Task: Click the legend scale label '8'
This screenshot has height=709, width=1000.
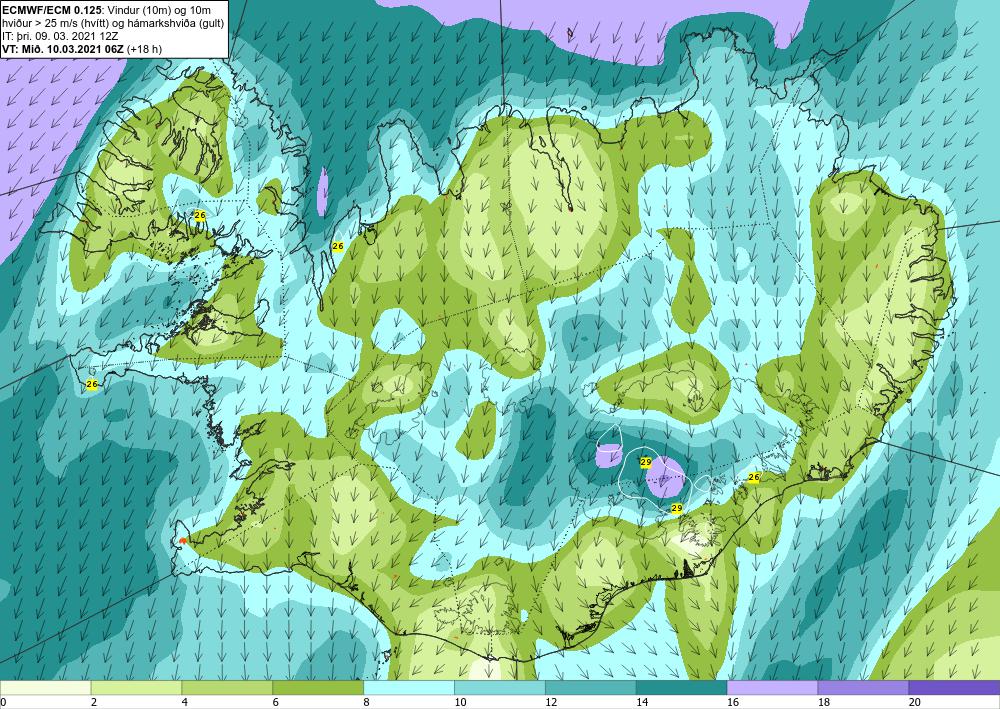Action: pyautogui.click(x=367, y=702)
